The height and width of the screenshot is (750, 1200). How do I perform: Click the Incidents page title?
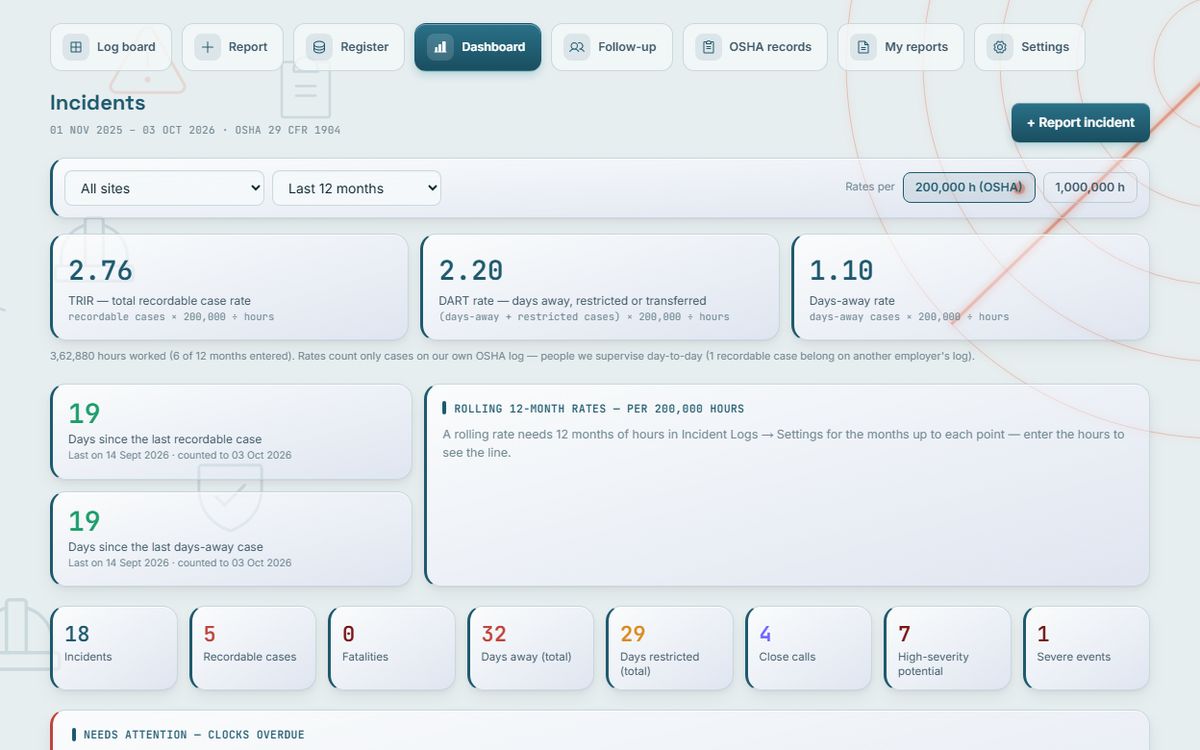point(98,103)
